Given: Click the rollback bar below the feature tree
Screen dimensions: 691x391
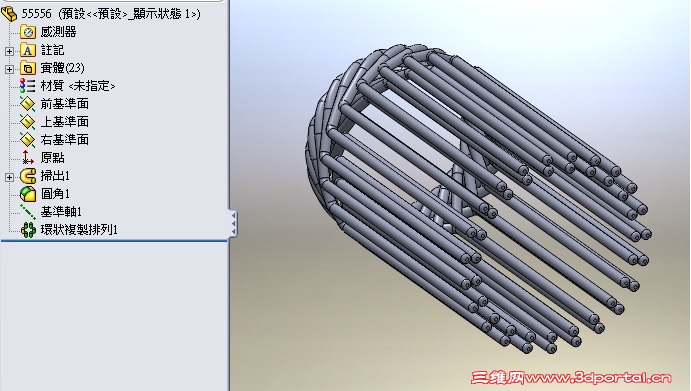Looking at the screenshot, I should point(114,241).
